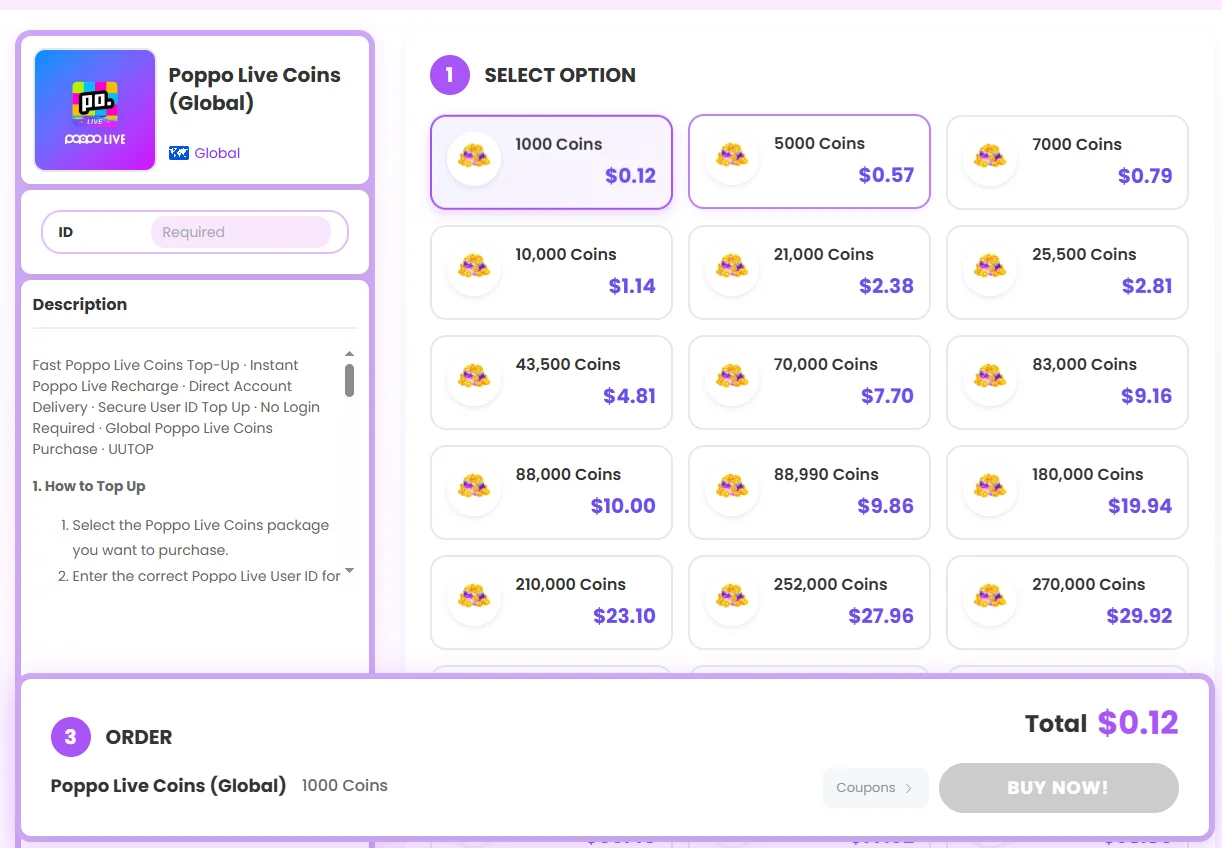Click the Global region flag icon
1222x848 pixels.
[179, 153]
